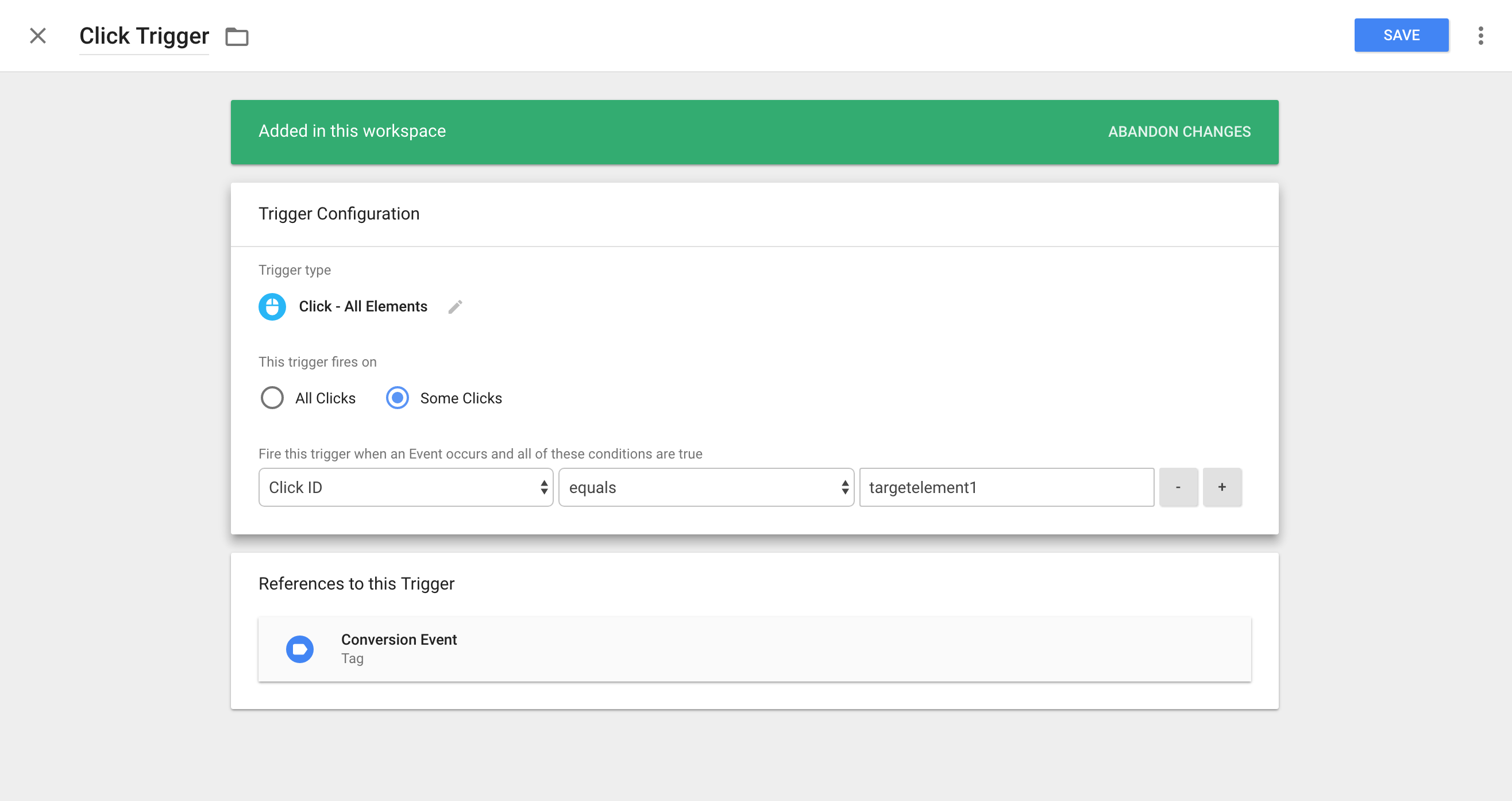Click the Click - All Elements trigger type
Viewport: 1512px width, 801px height.
(362, 306)
